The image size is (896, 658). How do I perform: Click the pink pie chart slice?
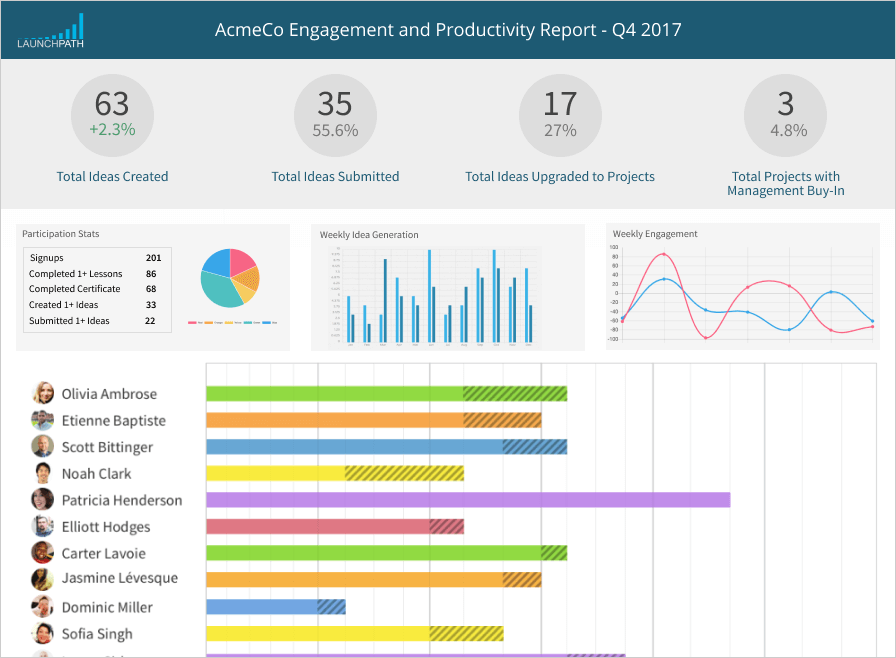(242, 262)
